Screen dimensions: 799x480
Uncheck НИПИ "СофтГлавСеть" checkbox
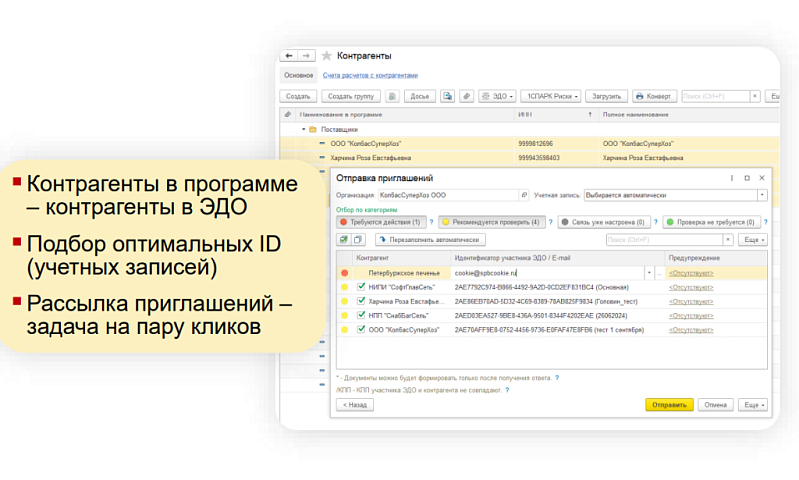(x=361, y=287)
